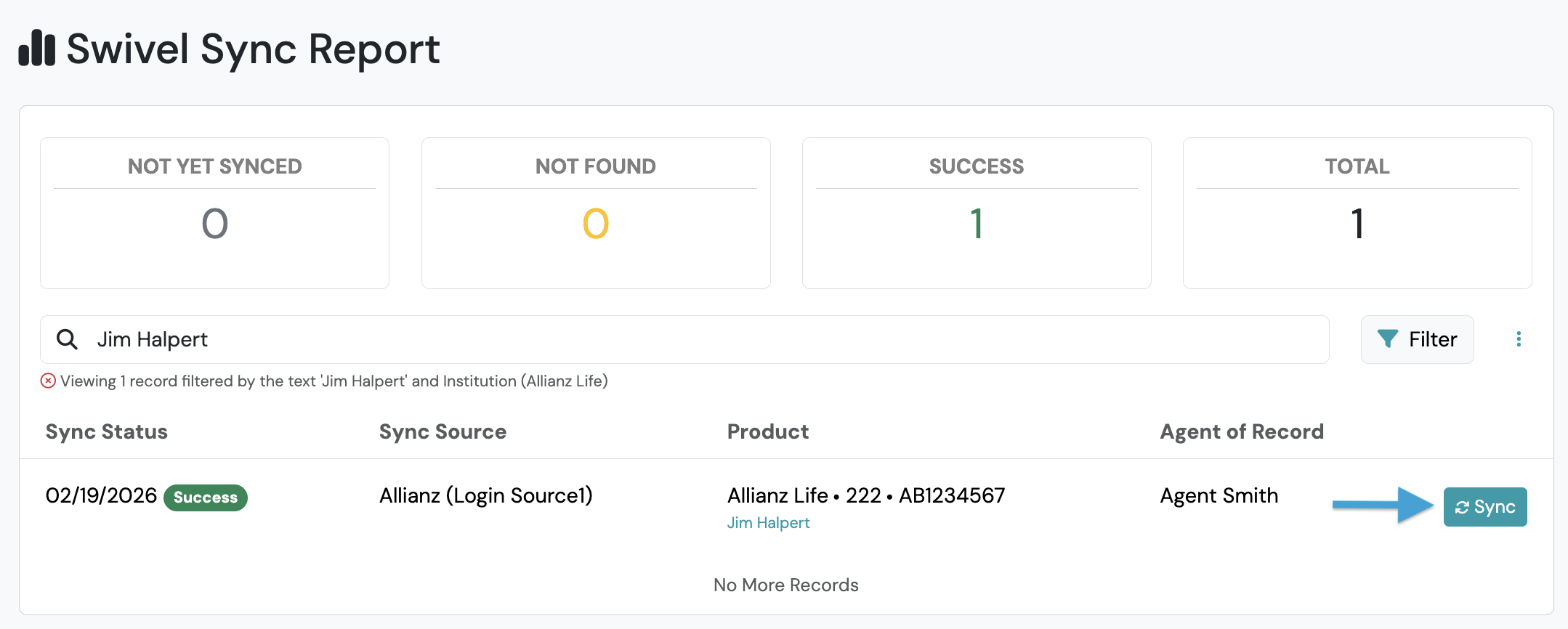Click the bar chart icon beside Swivel Sync Report

click(37, 49)
